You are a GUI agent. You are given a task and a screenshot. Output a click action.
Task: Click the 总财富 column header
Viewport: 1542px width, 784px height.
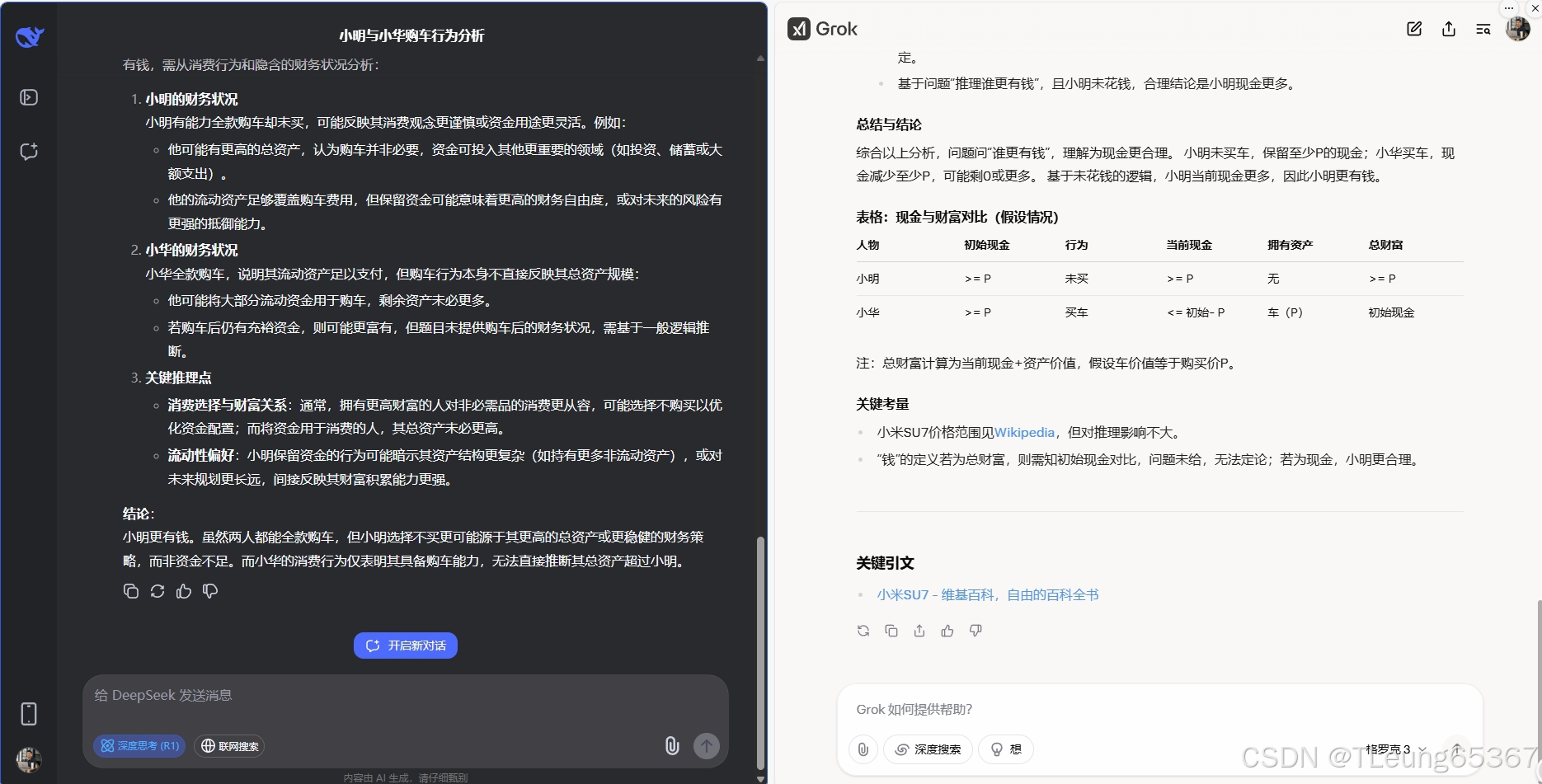(x=1385, y=245)
